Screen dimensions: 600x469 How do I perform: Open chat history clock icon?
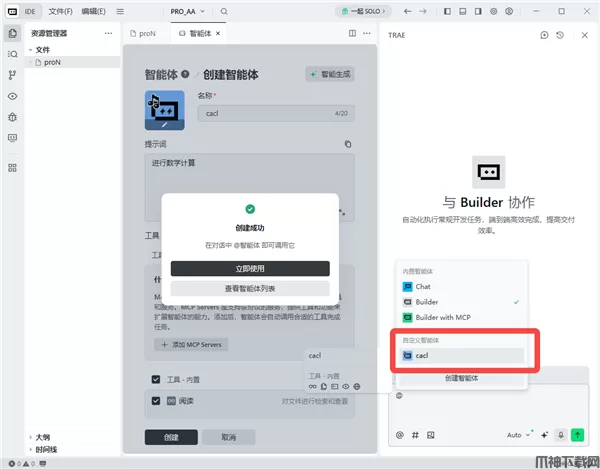tap(560, 35)
